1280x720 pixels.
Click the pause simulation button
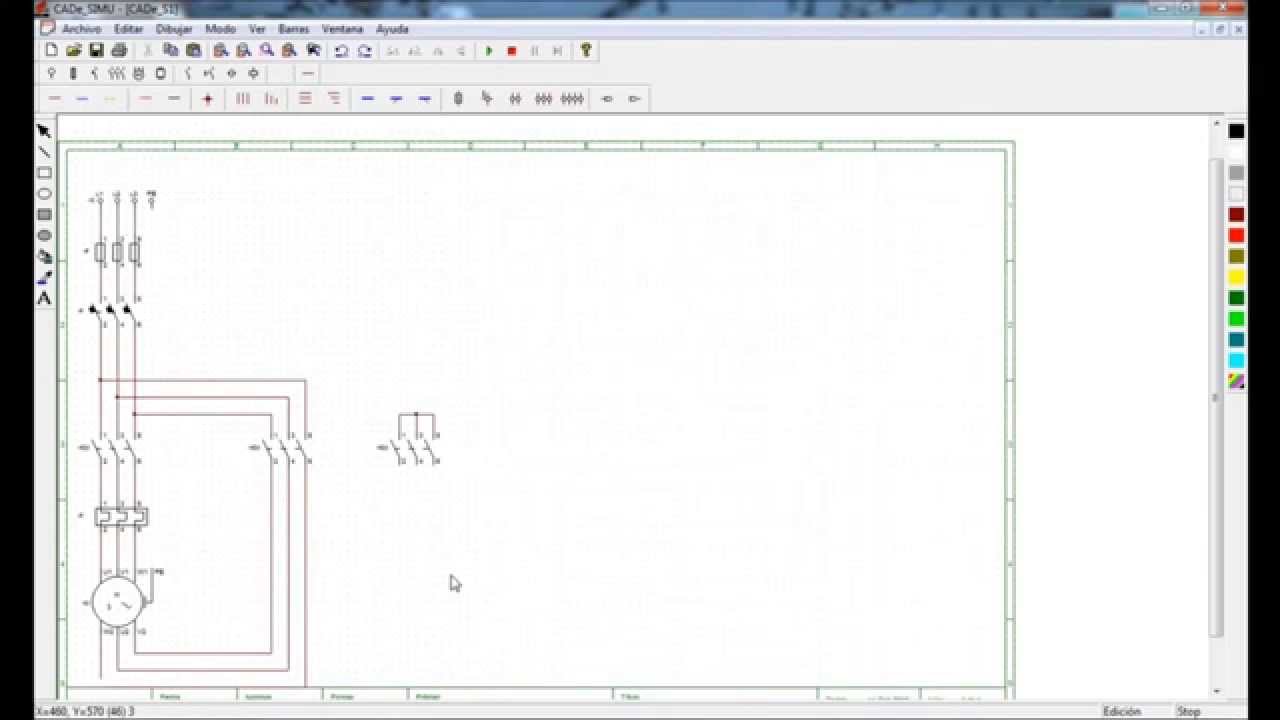535,50
